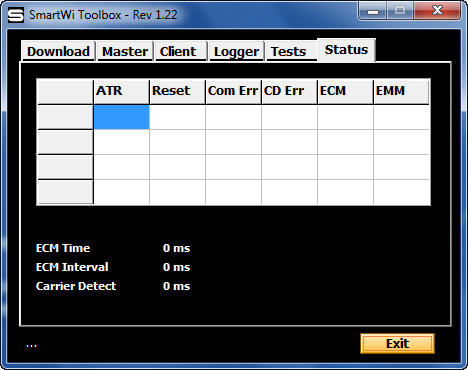Click the ATR column header
The image size is (468, 370).
[x=121, y=92]
